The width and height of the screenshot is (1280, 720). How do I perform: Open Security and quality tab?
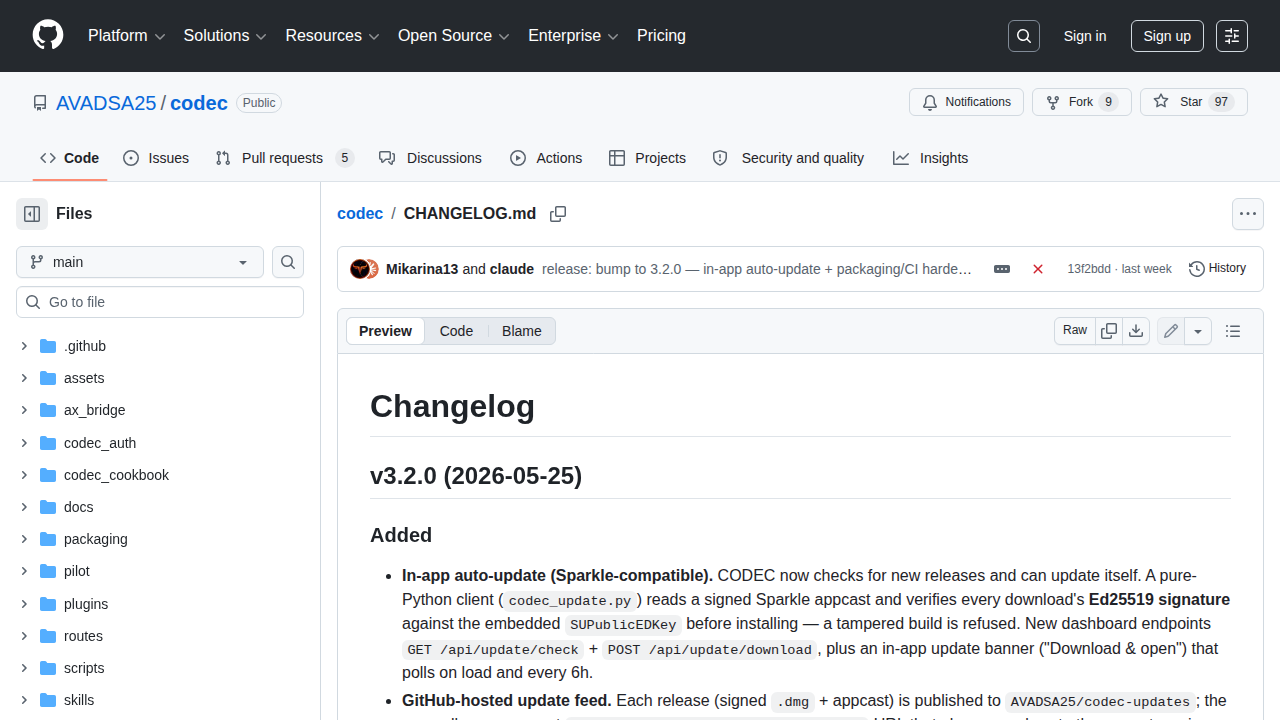pos(788,158)
